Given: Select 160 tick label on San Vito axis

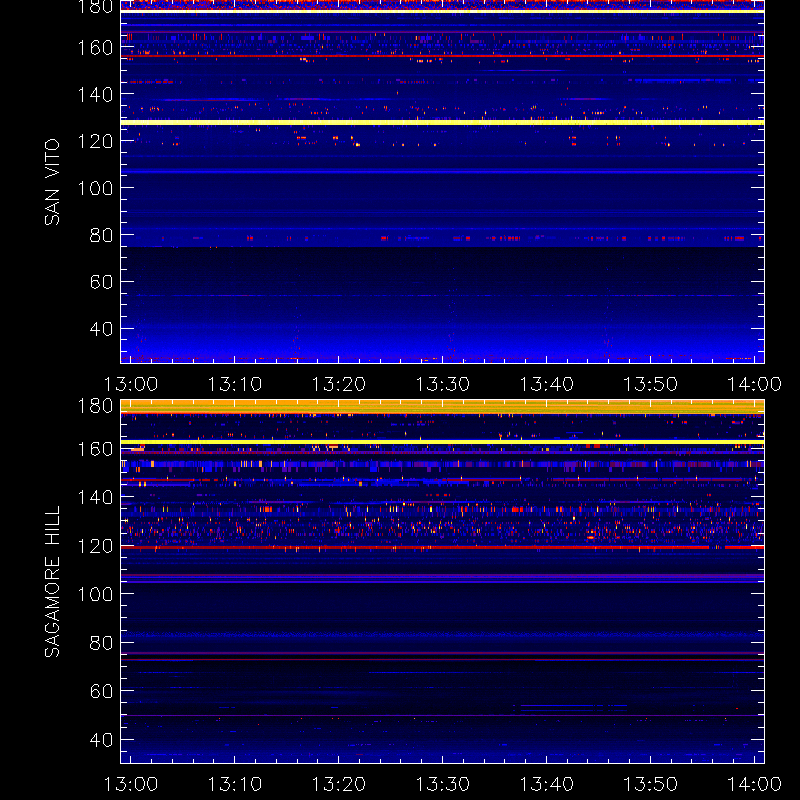Looking at the screenshot, I should 95,48.
